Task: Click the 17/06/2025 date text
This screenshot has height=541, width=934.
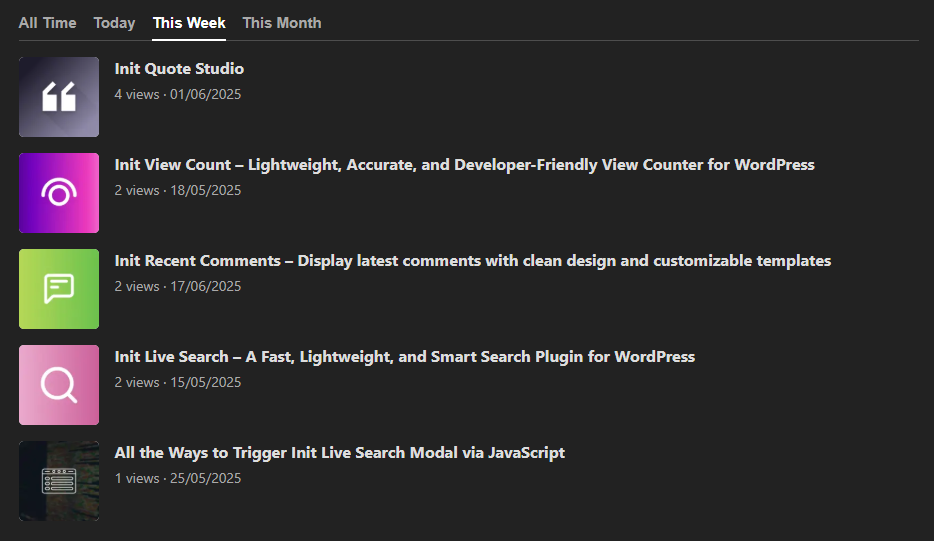Action: click(x=206, y=287)
